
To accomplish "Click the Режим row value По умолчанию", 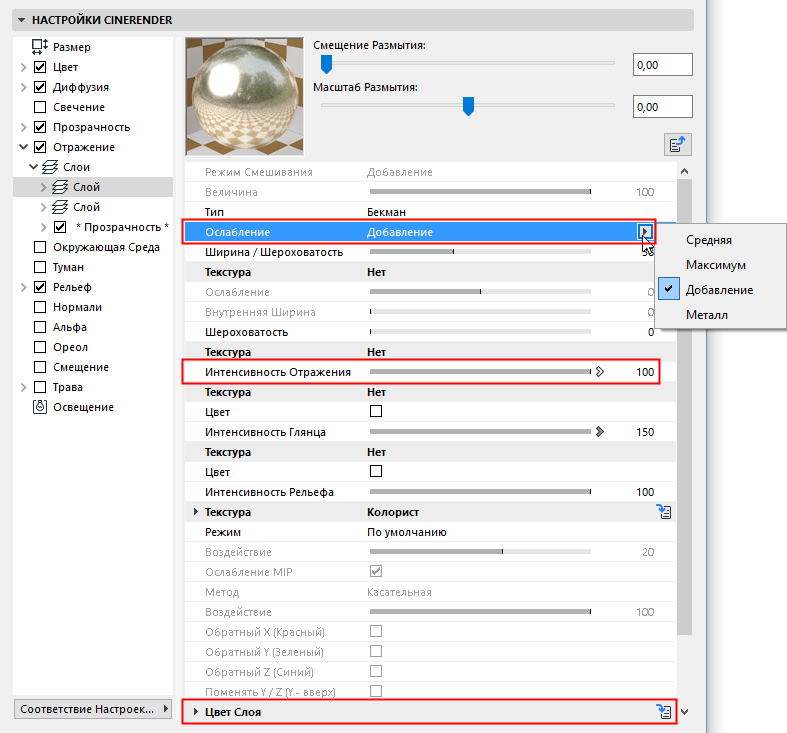I will [407, 532].
